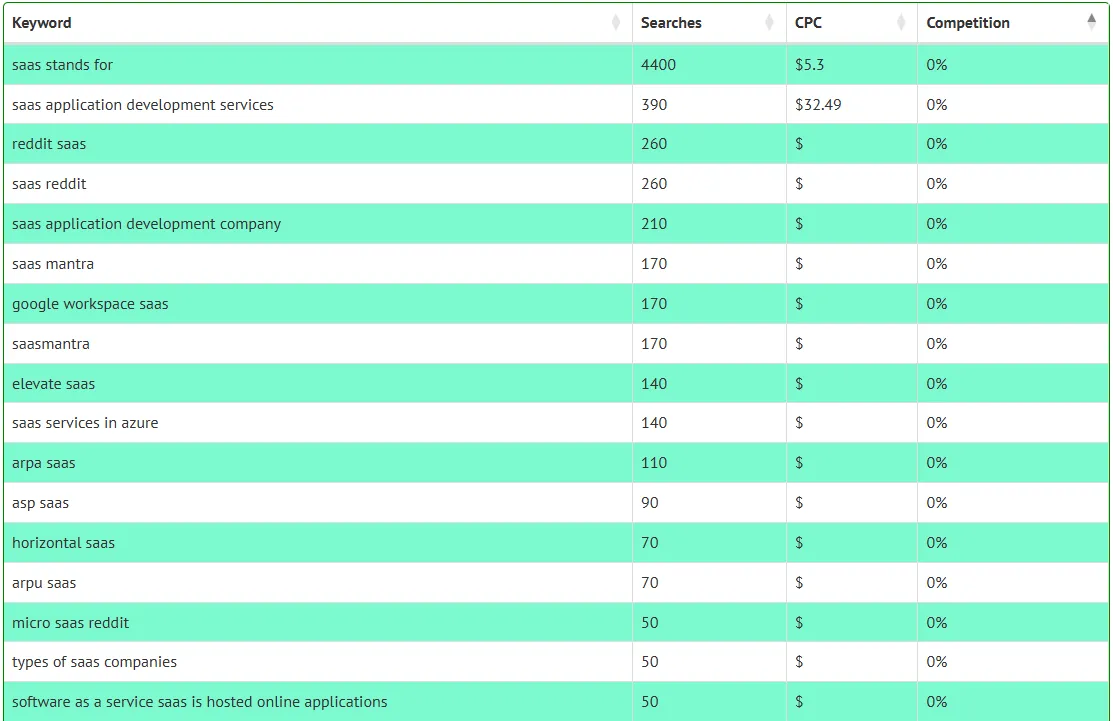Image resolution: width=1113 pixels, height=721 pixels.
Task: Click the CPC column header label
Action: point(808,23)
